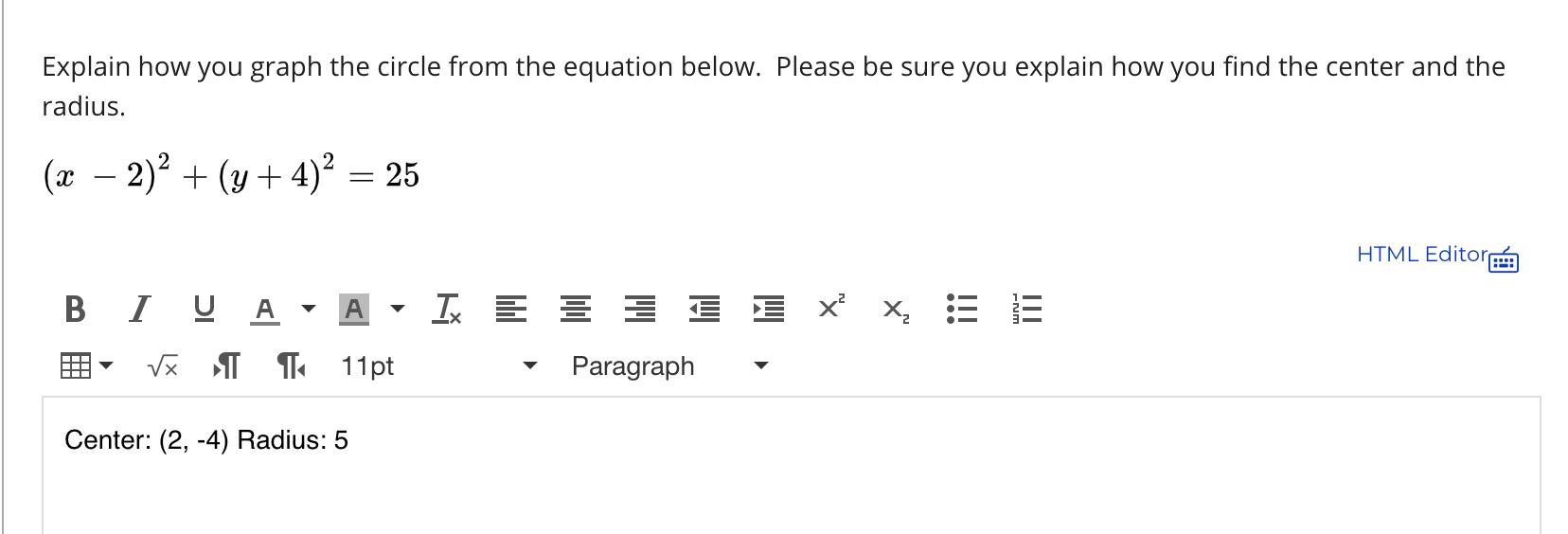Increase the indent level
Image resolution: width=1568 pixels, height=534 pixels.
tap(768, 309)
